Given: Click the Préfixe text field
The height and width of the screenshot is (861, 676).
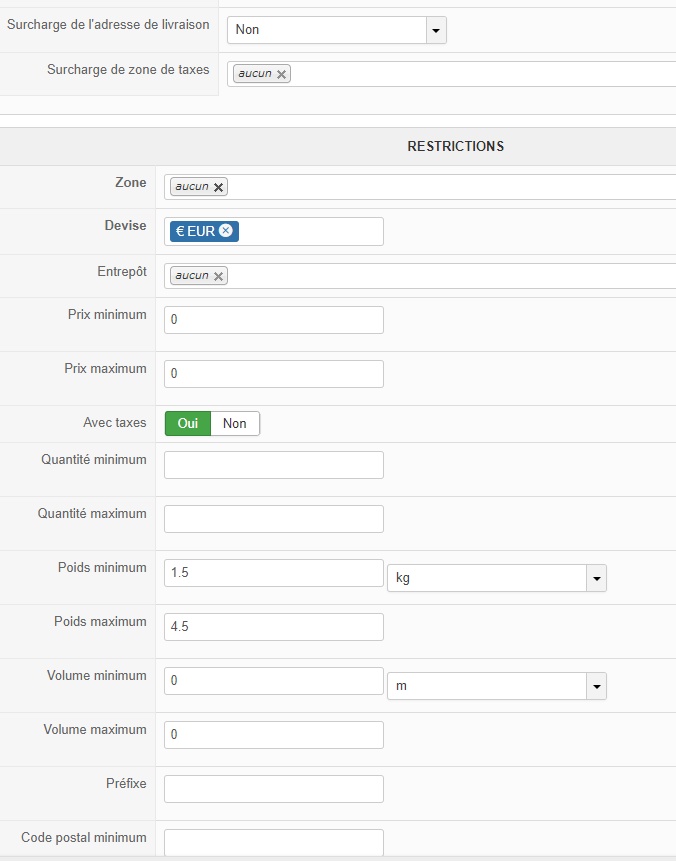Looking at the screenshot, I should [x=273, y=789].
